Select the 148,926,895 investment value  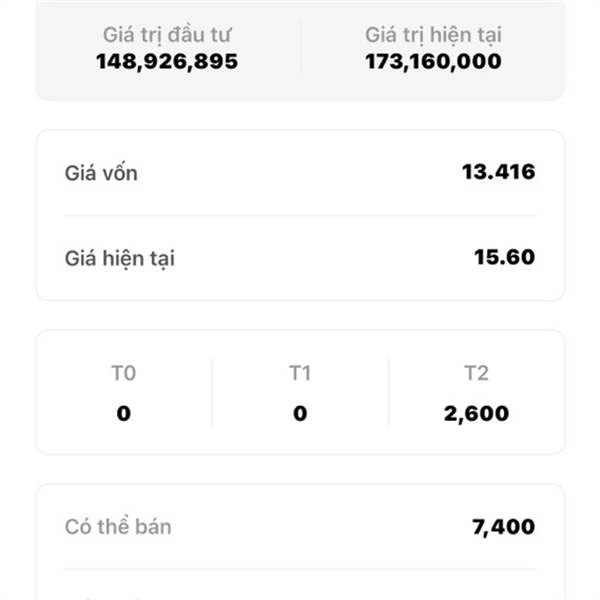167,61
